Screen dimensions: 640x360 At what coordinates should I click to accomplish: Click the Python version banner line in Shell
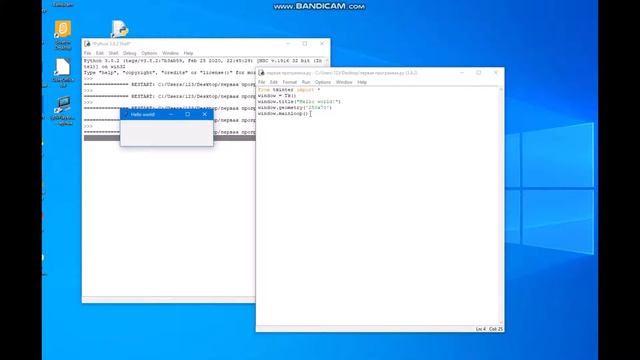pyautogui.click(x=203, y=61)
